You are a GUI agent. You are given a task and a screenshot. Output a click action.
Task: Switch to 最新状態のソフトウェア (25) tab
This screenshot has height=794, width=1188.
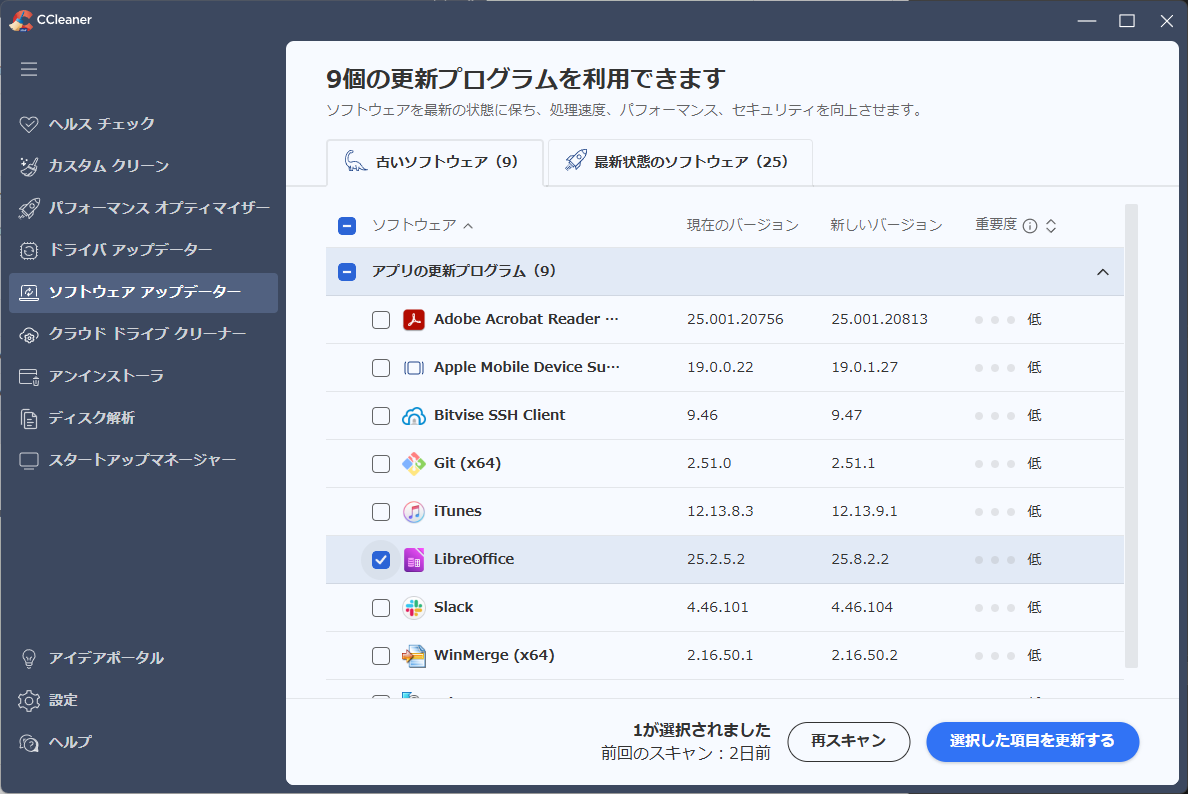pos(680,162)
